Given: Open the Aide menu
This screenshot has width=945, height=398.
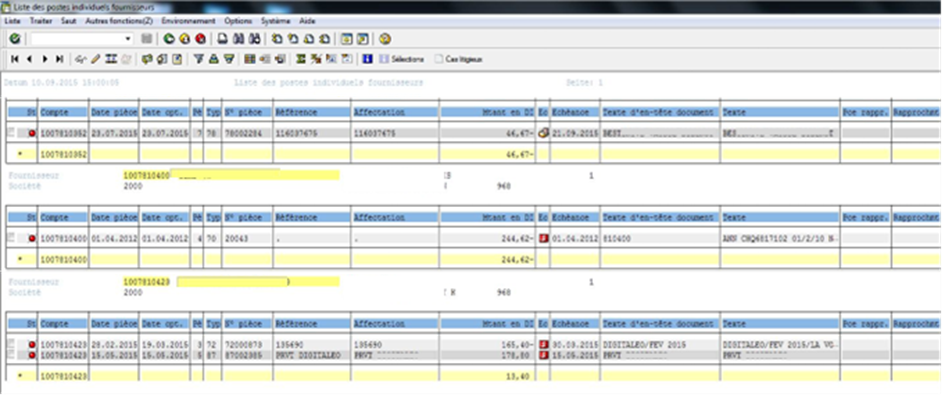Looking at the screenshot, I should tap(307, 21).
